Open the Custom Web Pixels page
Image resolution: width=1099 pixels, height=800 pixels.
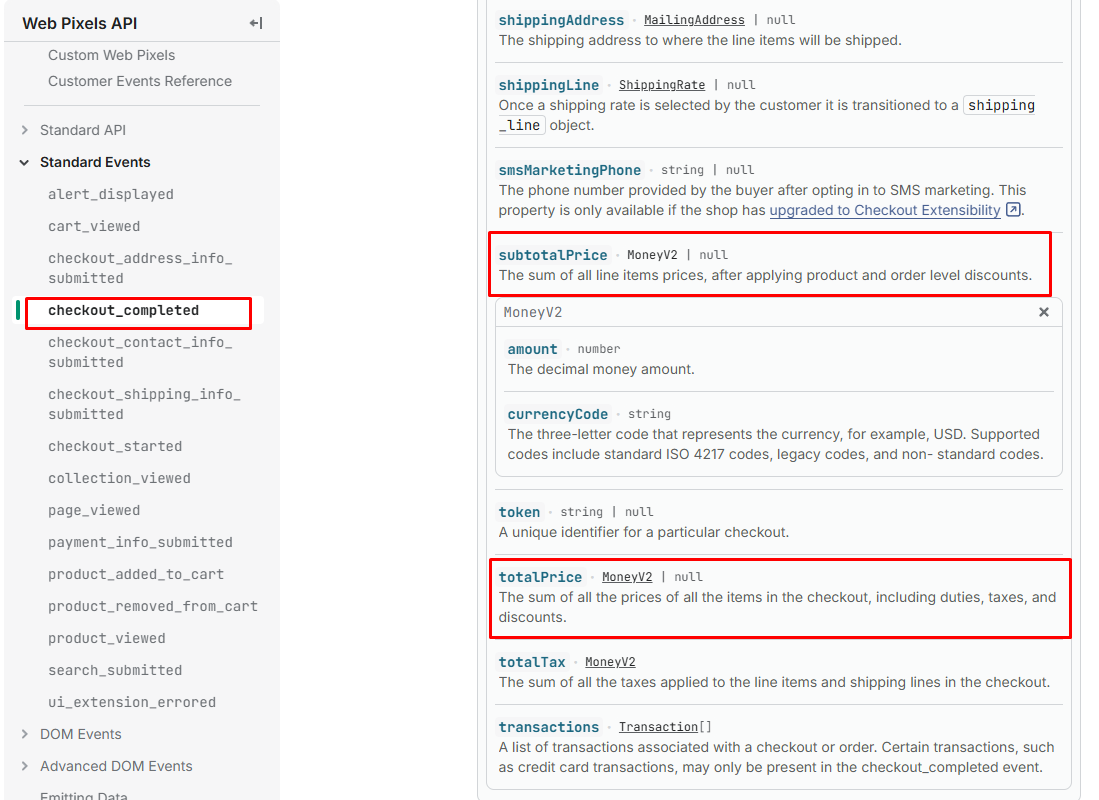pyautogui.click(x=111, y=55)
